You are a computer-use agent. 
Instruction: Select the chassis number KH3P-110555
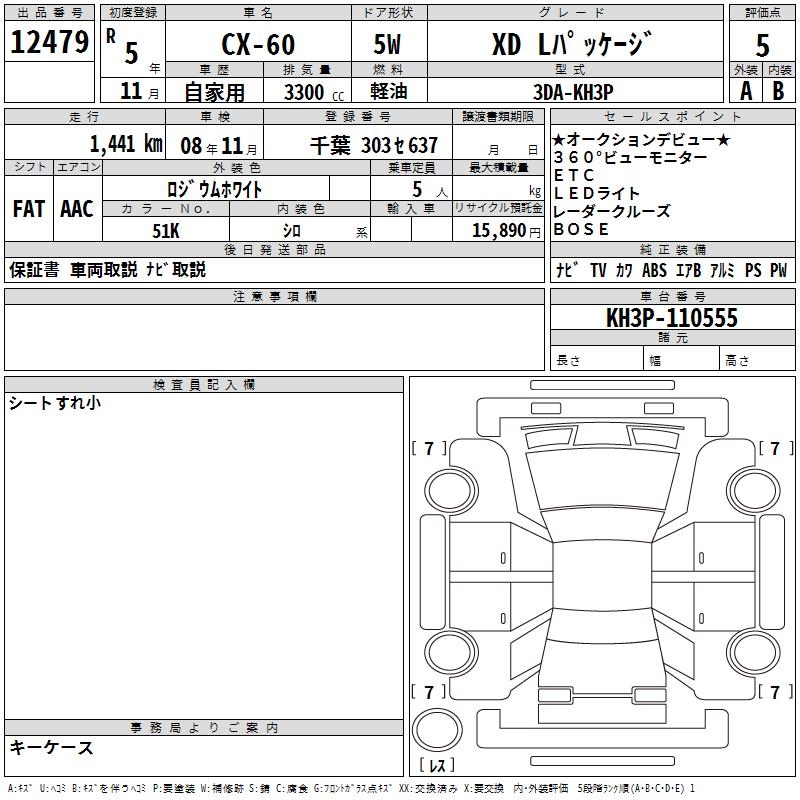672,318
